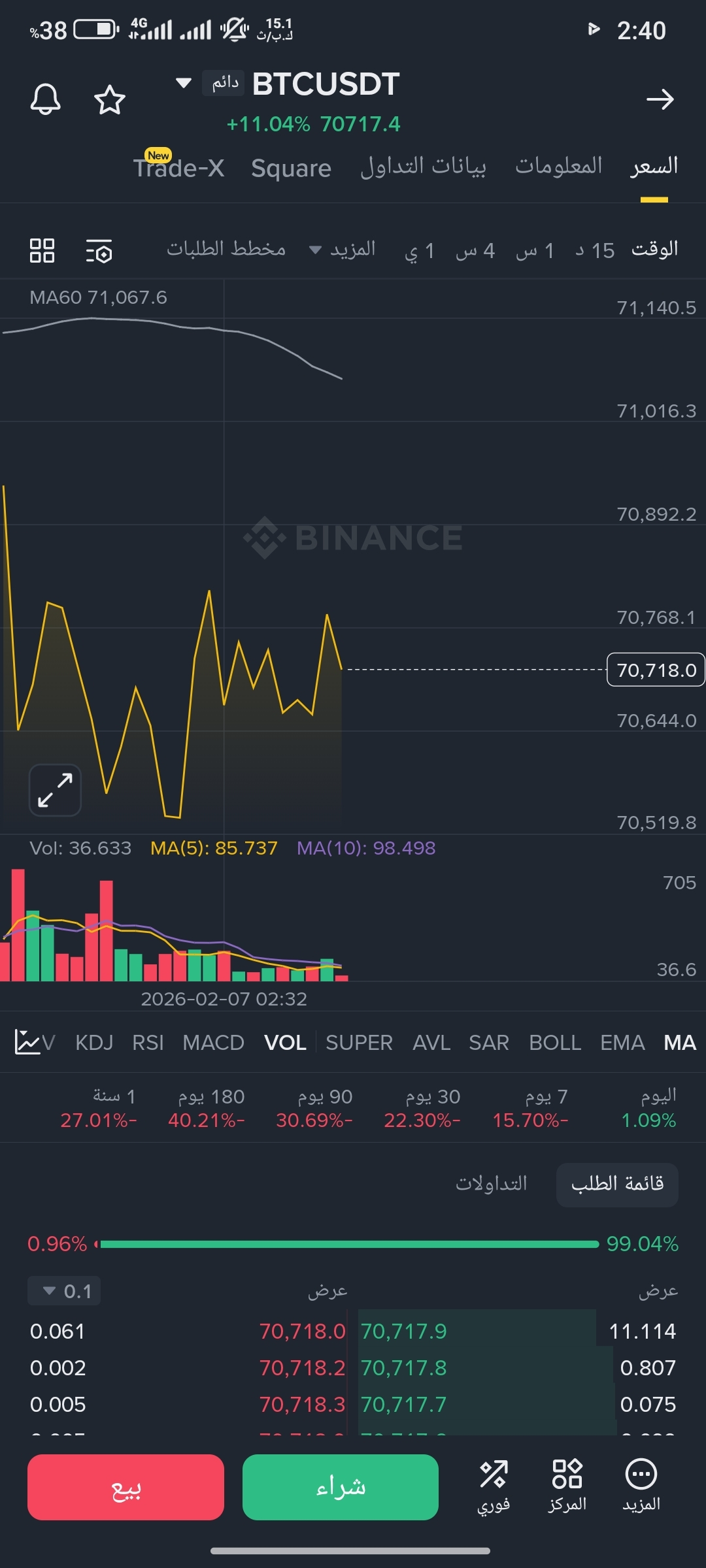The width and height of the screenshot is (706, 1568).
Task: Tap 1 سنة performance -27.01%
Action: point(99,1108)
